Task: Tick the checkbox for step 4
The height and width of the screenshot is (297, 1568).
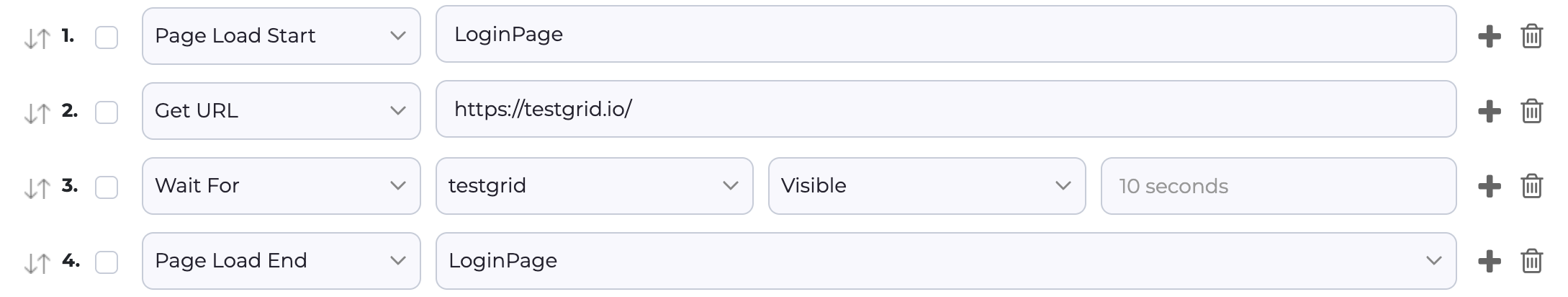Action: (107, 262)
